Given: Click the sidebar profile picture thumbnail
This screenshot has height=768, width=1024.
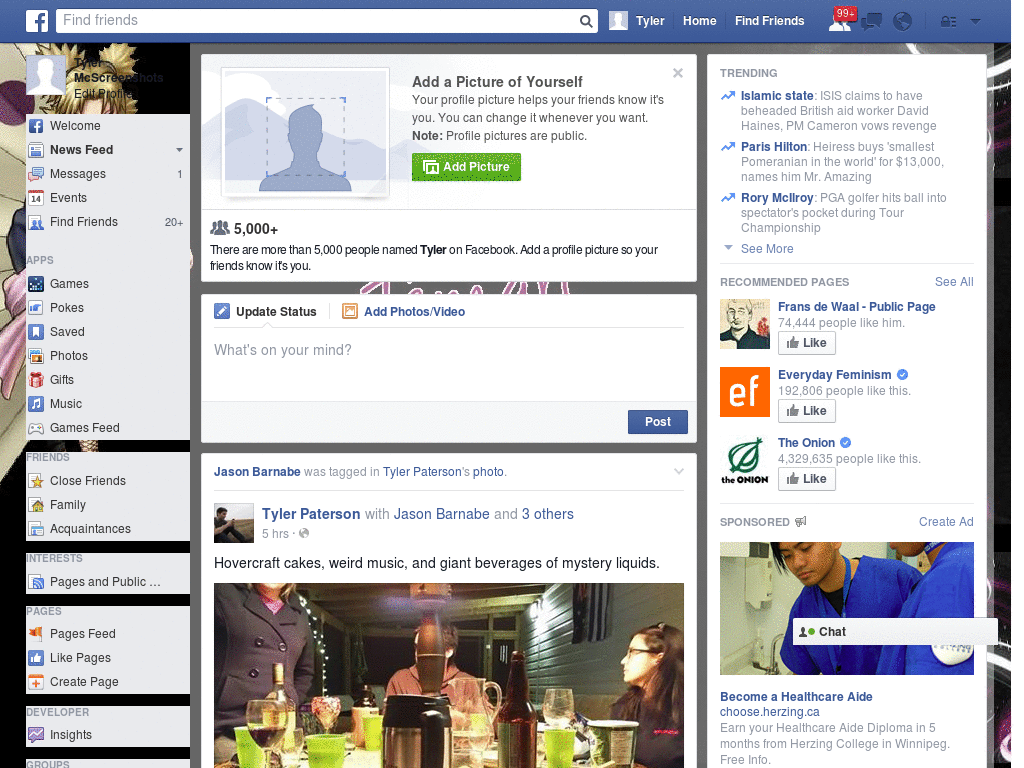Looking at the screenshot, I should click(x=46, y=75).
